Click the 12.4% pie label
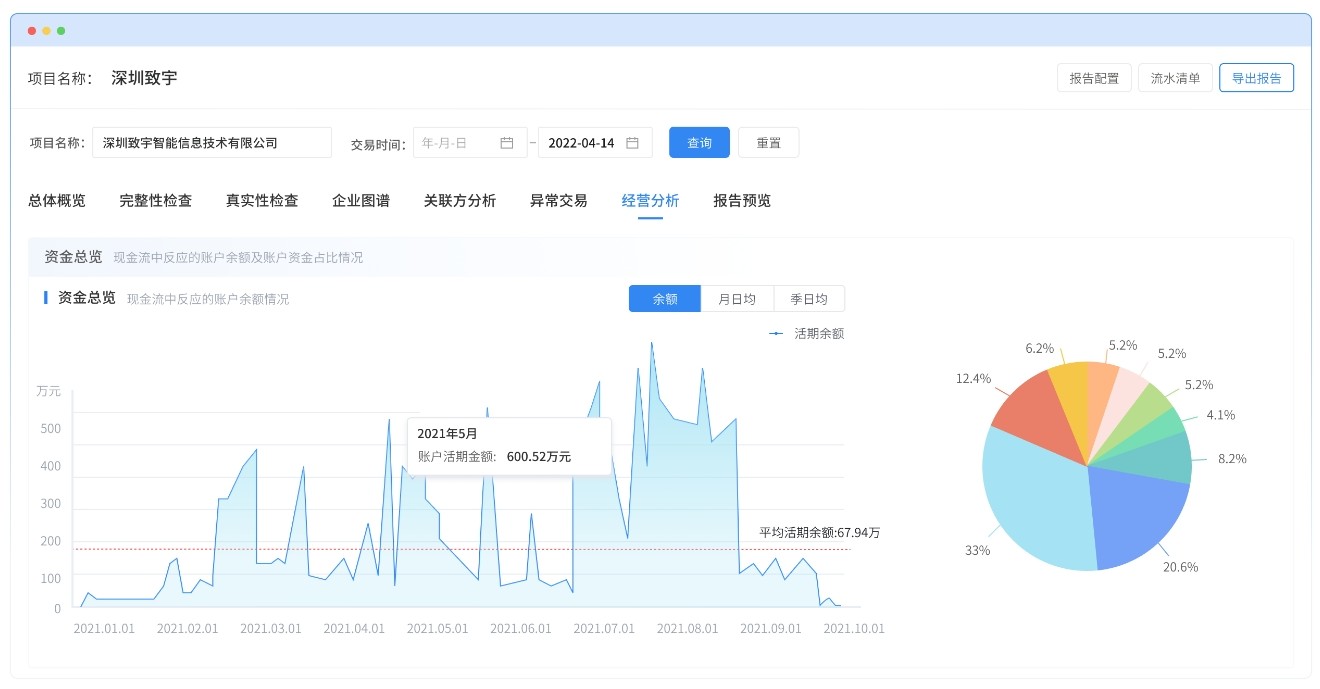This screenshot has width=1320, height=689. [973, 379]
